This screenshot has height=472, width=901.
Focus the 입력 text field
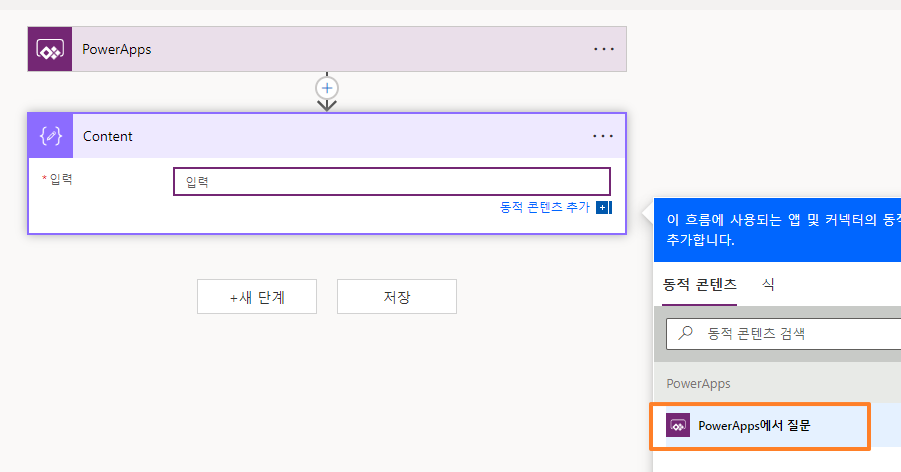[392, 182]
